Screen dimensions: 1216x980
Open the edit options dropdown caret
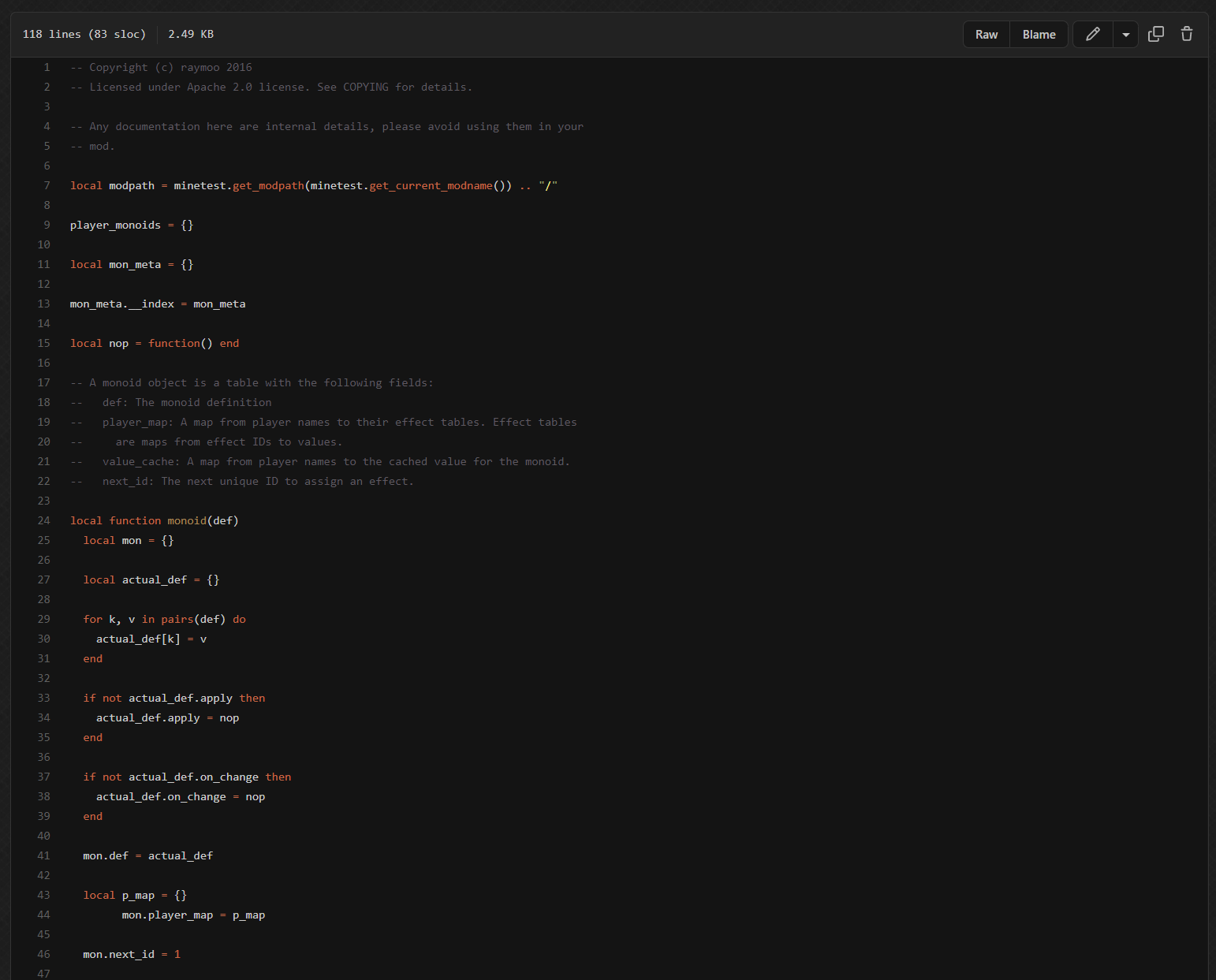1125,35
